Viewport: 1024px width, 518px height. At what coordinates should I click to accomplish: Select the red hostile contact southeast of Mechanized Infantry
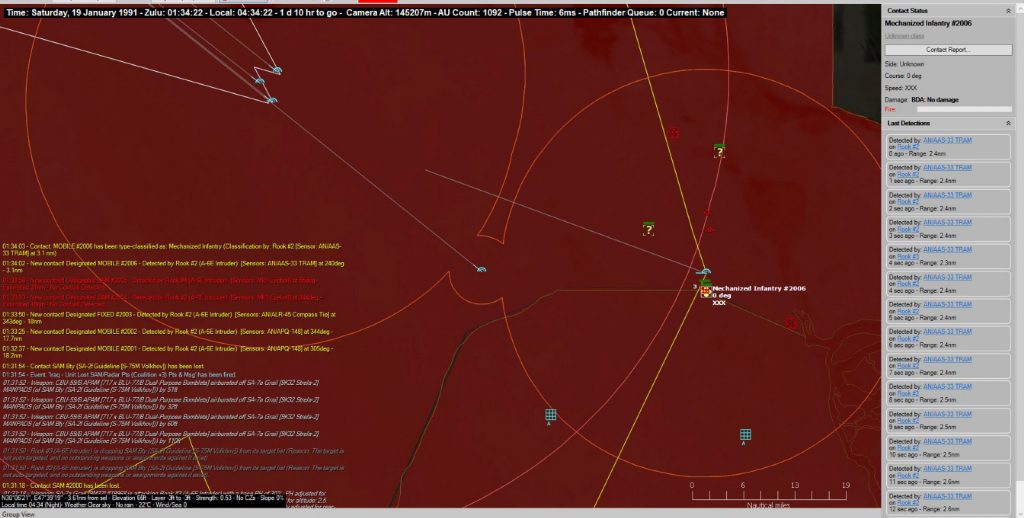791,323
